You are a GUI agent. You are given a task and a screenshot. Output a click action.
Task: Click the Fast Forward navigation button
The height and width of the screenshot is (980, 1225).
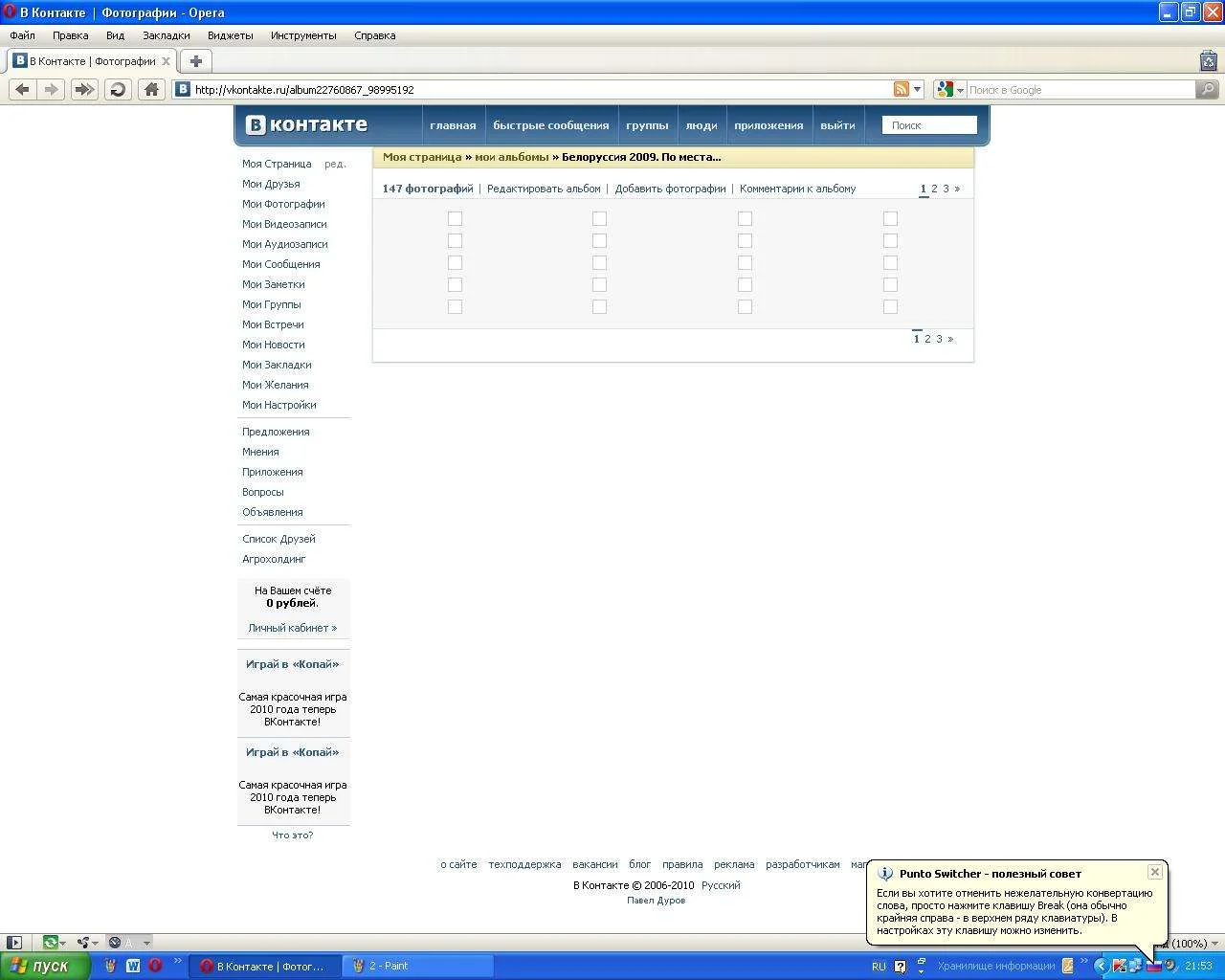(x=84, y=89)
